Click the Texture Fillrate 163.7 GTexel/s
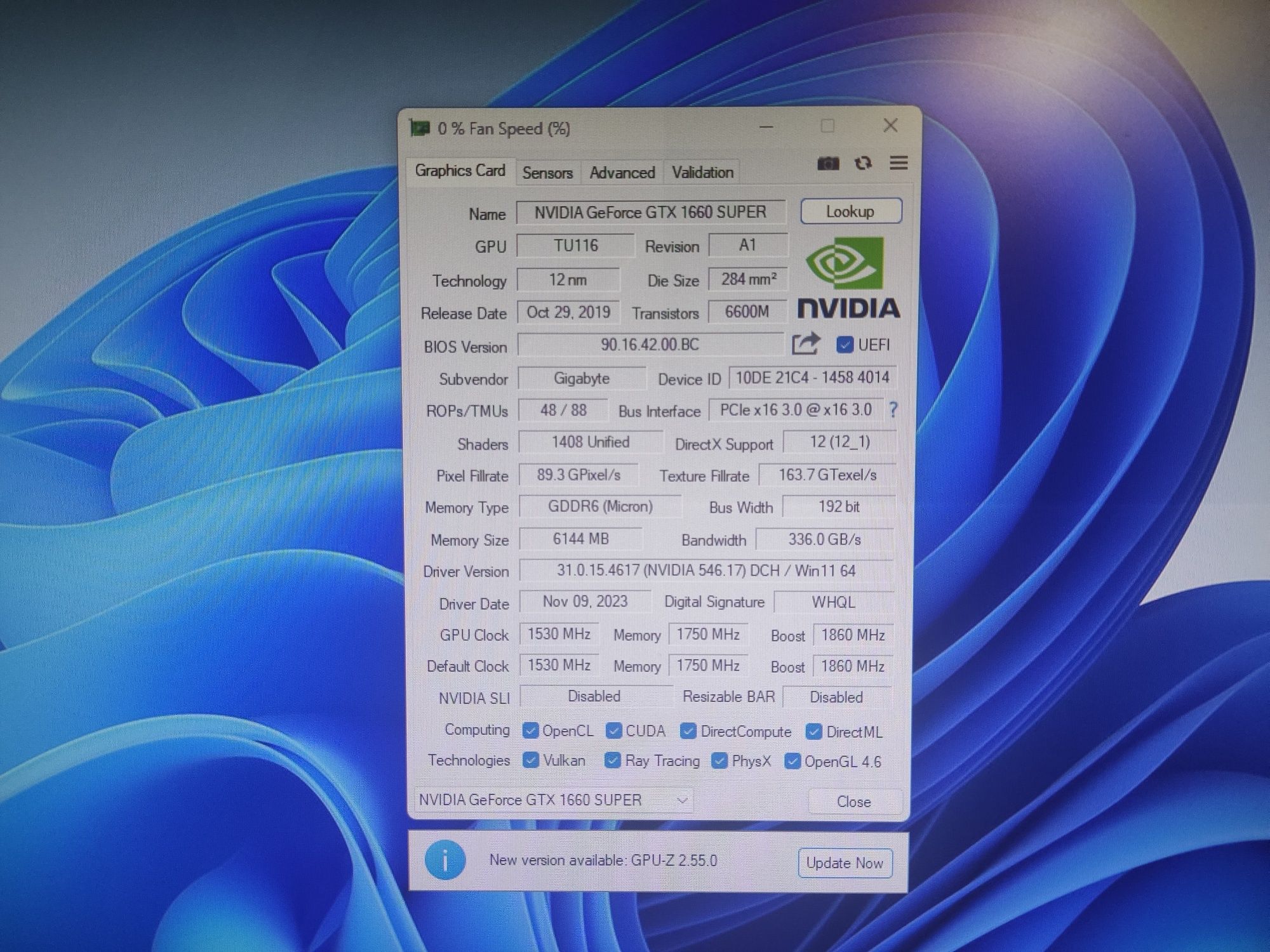Image resolution: width=1270 pixels, height=952 pixels. pos(827,474)
